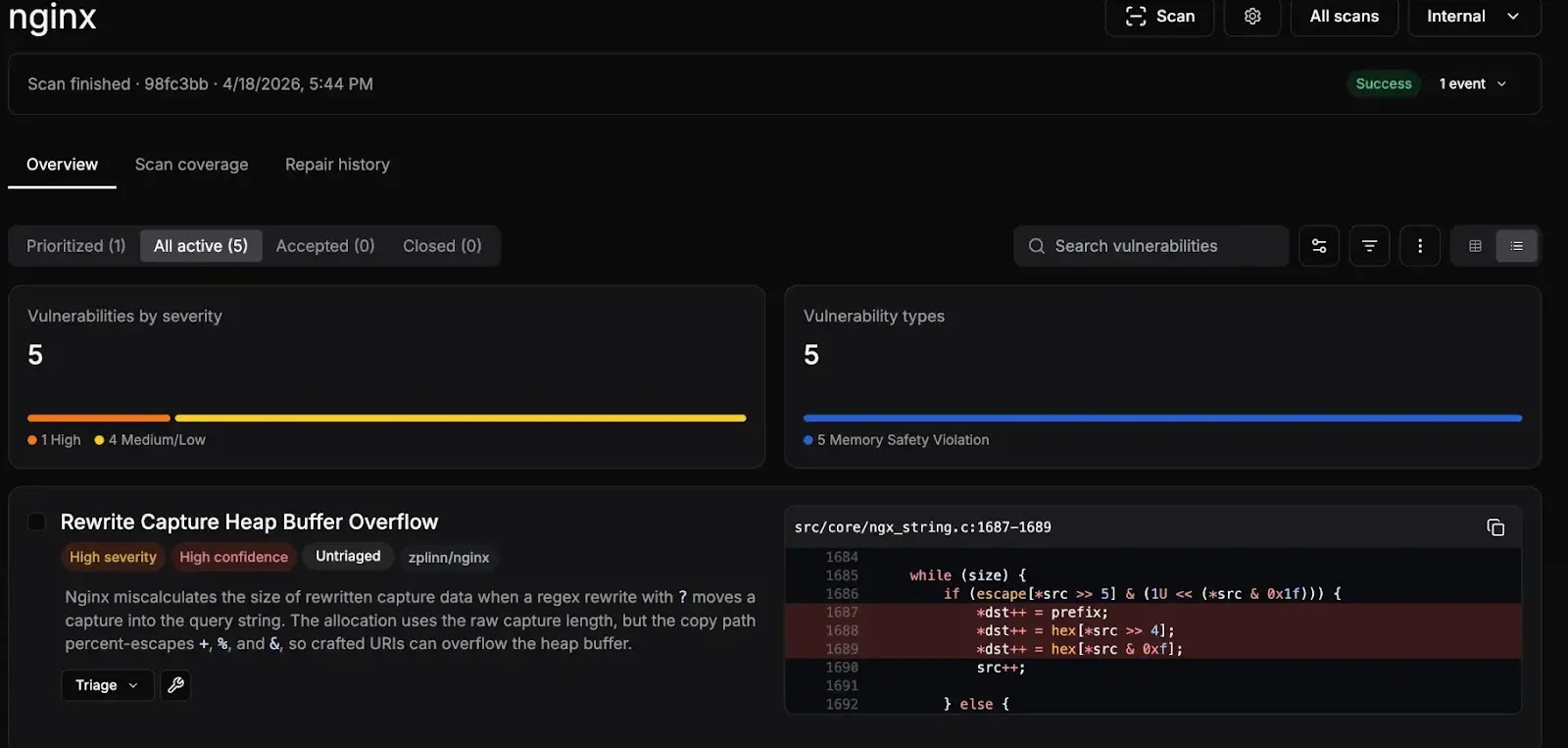Open Rewrite Capture Heap Buffer Overflow title
Screen dimensions: 1568x748
(x=249, y=522)
